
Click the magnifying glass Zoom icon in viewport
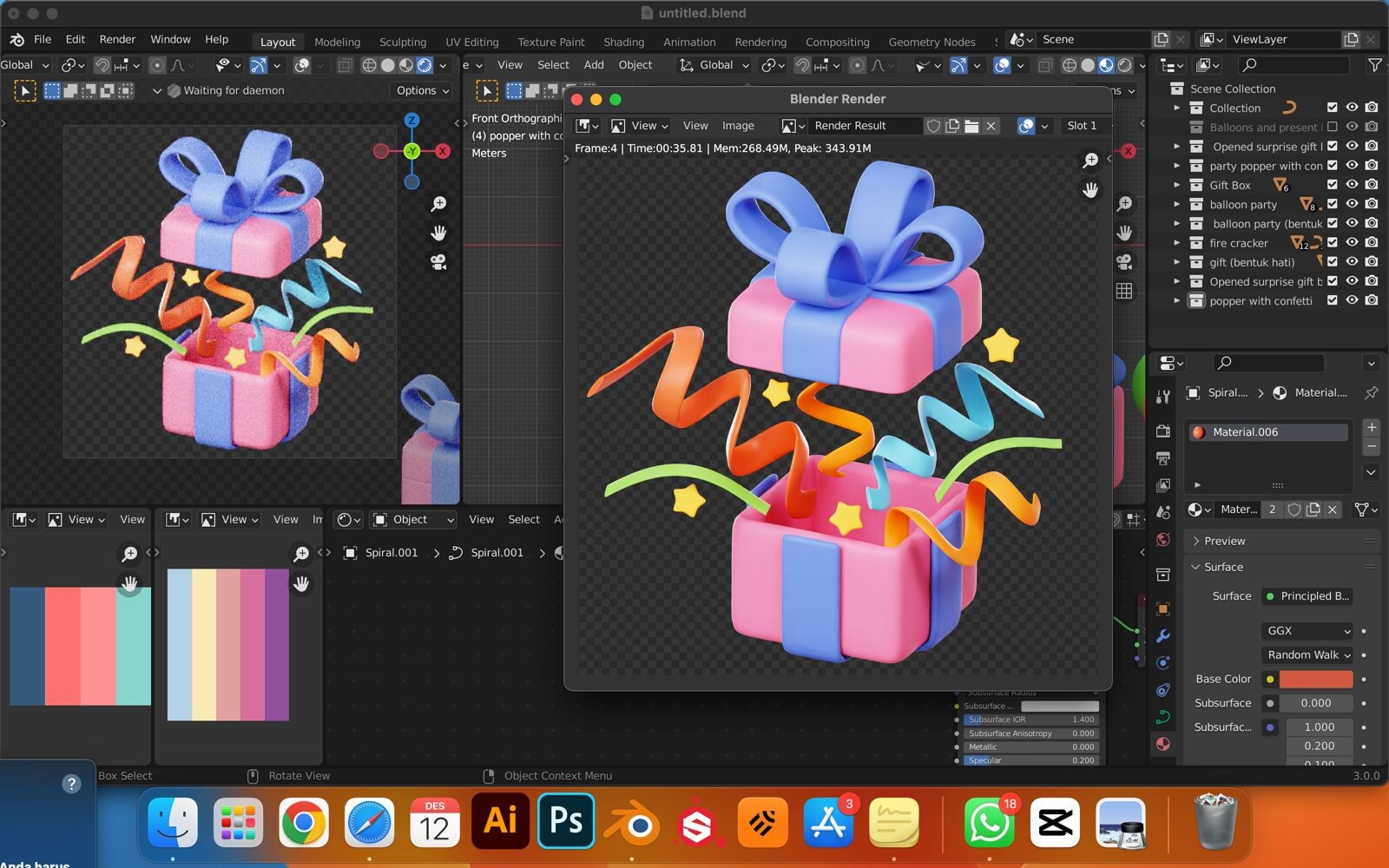coord(438,203)
